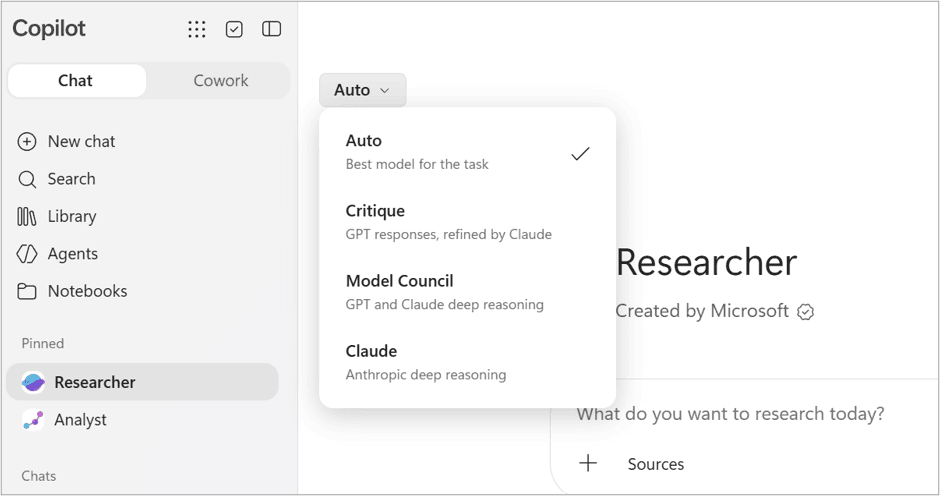Screen dimensions: 940x496
Task: Click the Chats section label
Action: pos(39,476)
